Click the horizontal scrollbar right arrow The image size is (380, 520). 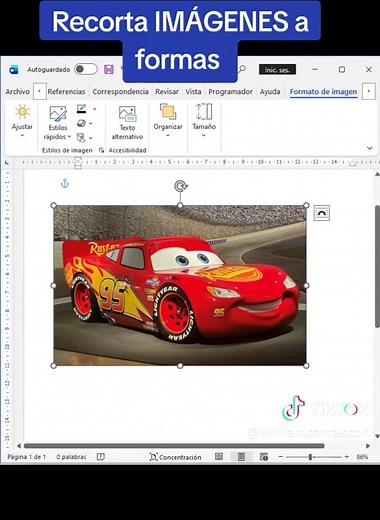click(368, 446)
